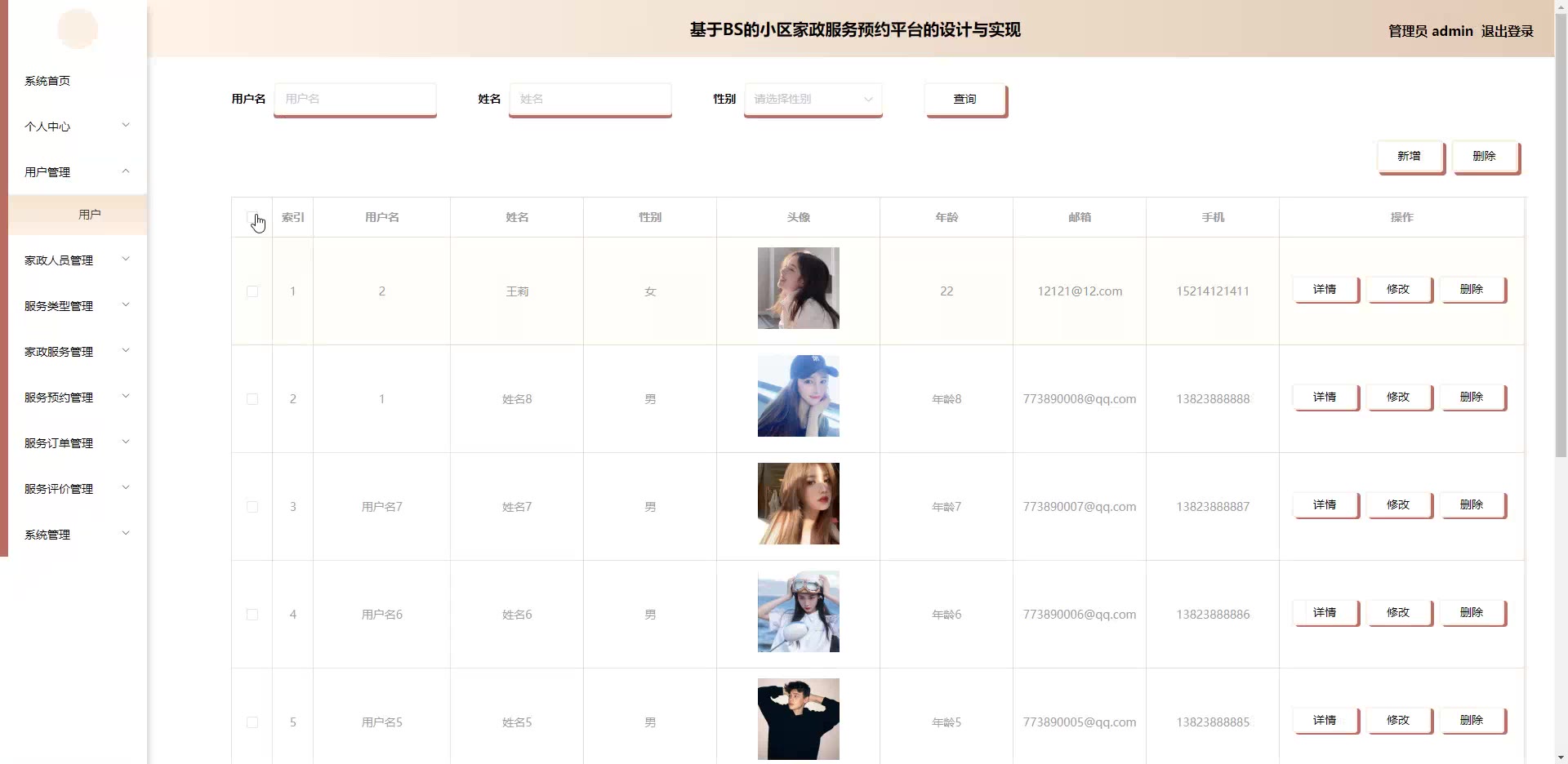
Task: Click the scrollbar down arrow
Action: [1561, 757]
